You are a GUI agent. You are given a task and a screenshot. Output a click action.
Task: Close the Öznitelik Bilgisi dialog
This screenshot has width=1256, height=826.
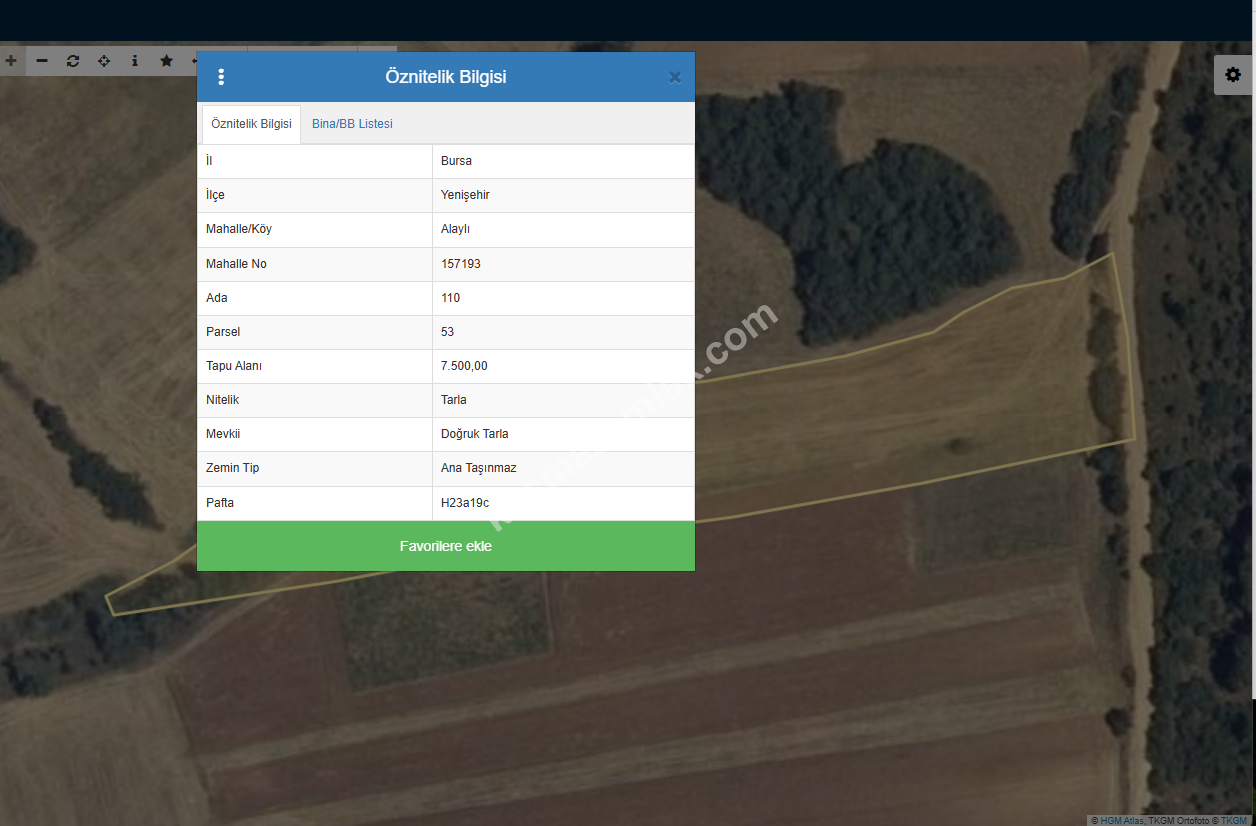(675, 77)
